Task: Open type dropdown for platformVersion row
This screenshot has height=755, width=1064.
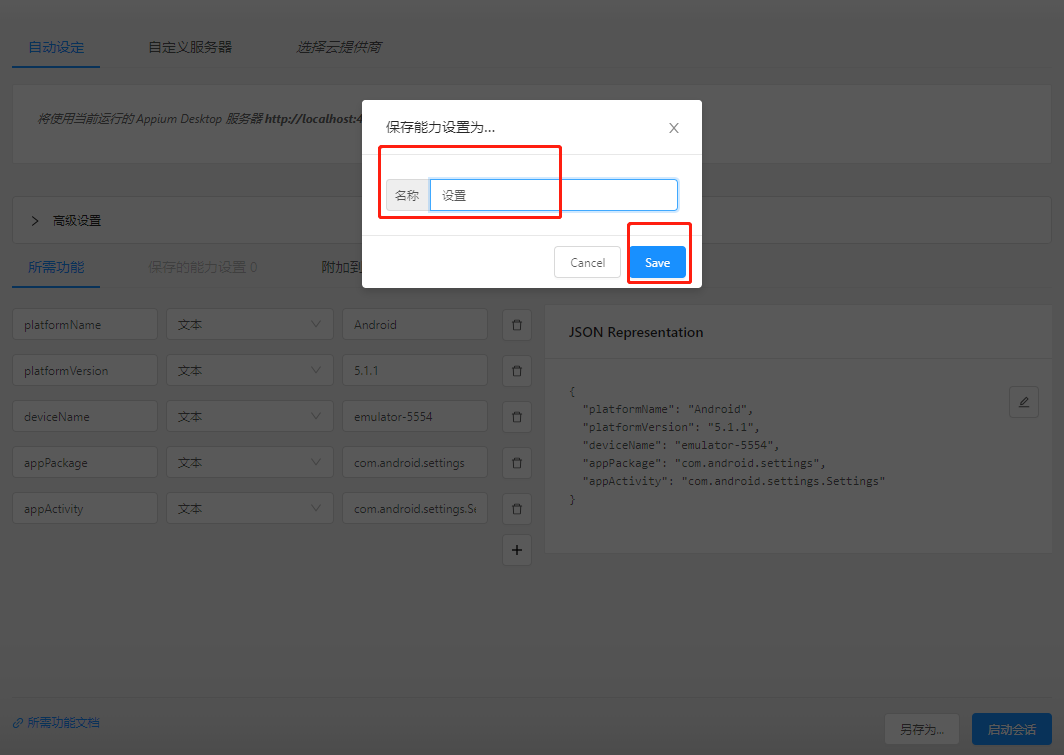Action: 250,371
